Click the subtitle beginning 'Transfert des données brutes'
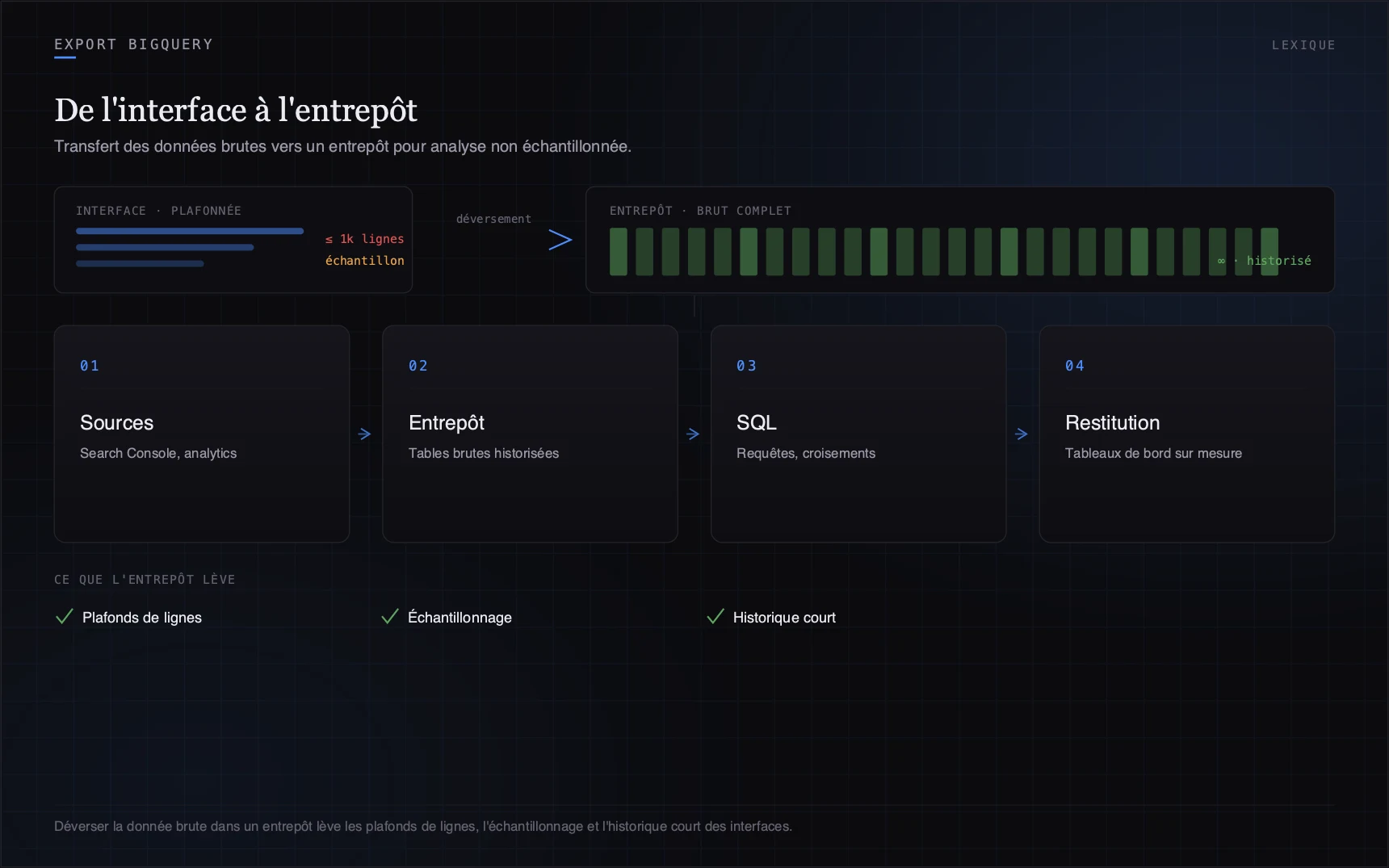 [342, 146]
